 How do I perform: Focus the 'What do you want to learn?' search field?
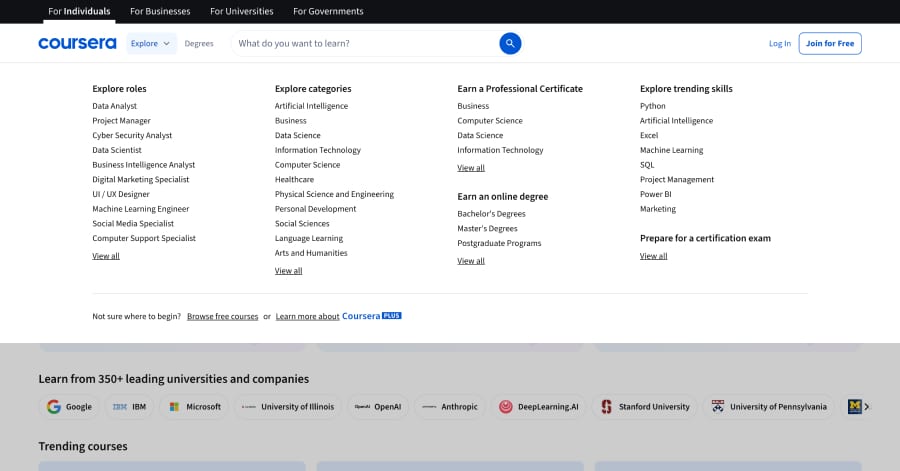(366, 44)
